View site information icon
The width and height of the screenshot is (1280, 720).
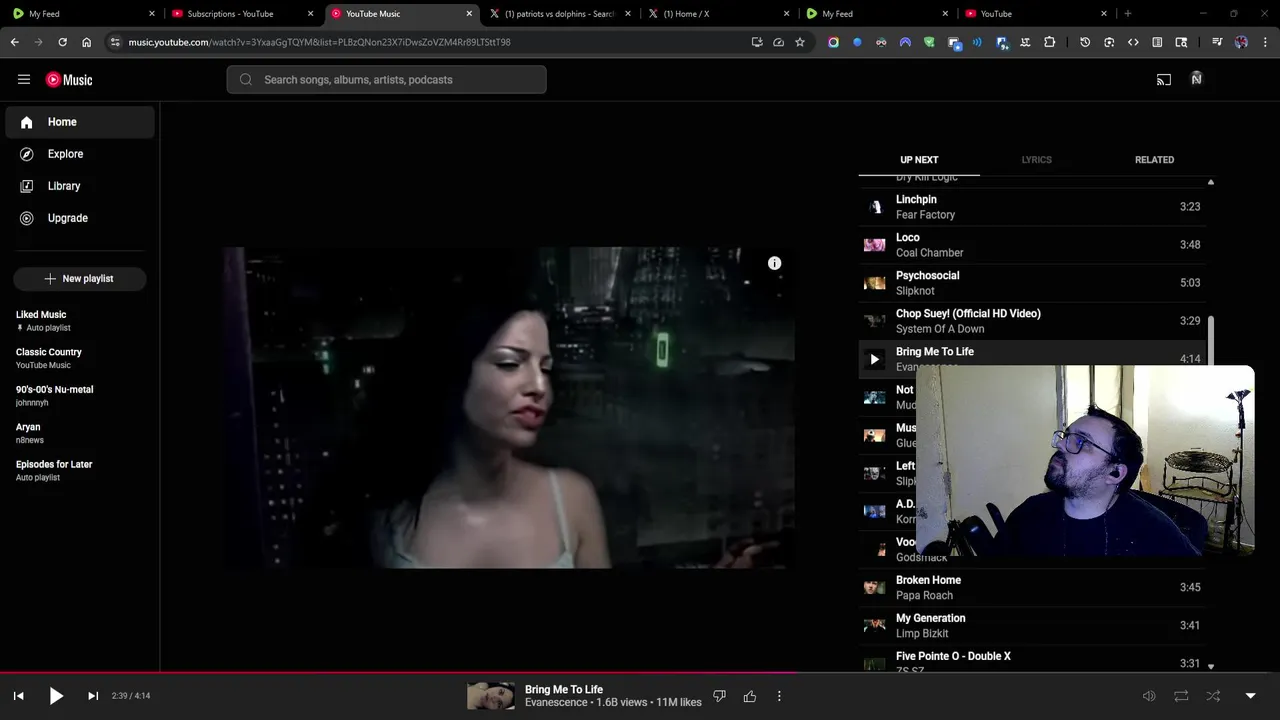tap(115, 42)
